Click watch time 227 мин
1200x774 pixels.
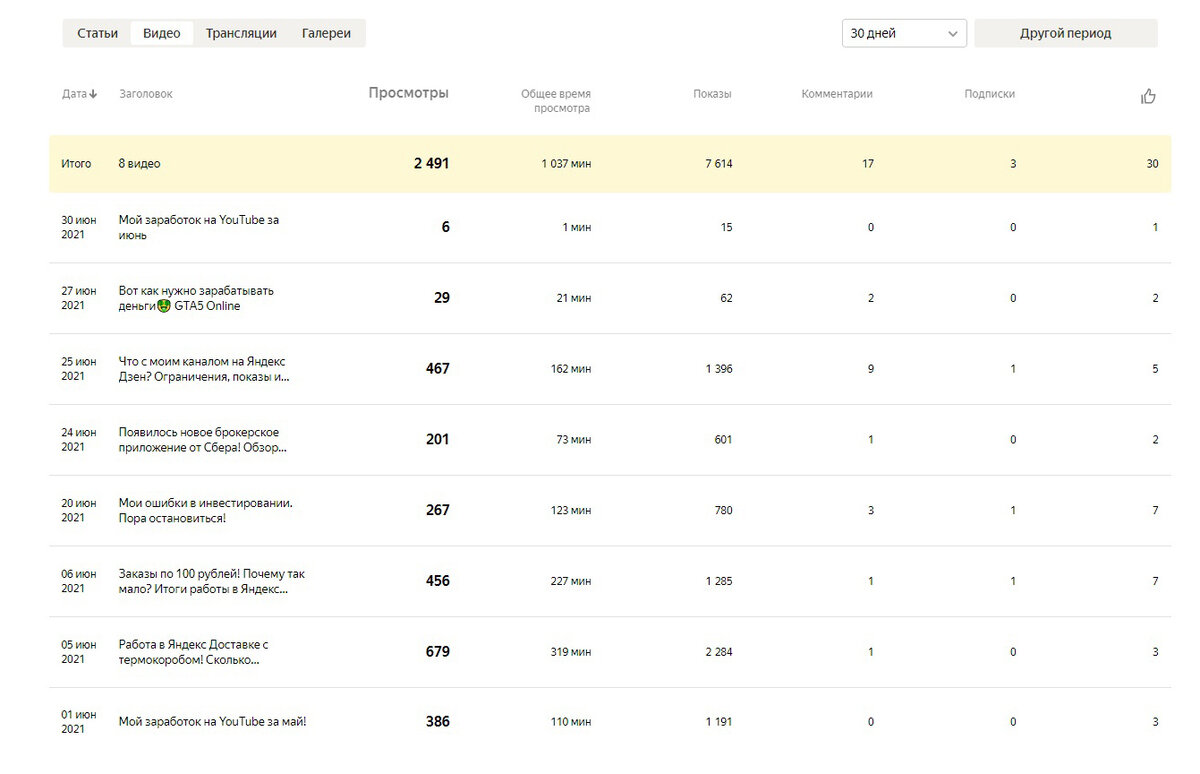(x=570, y=581)
